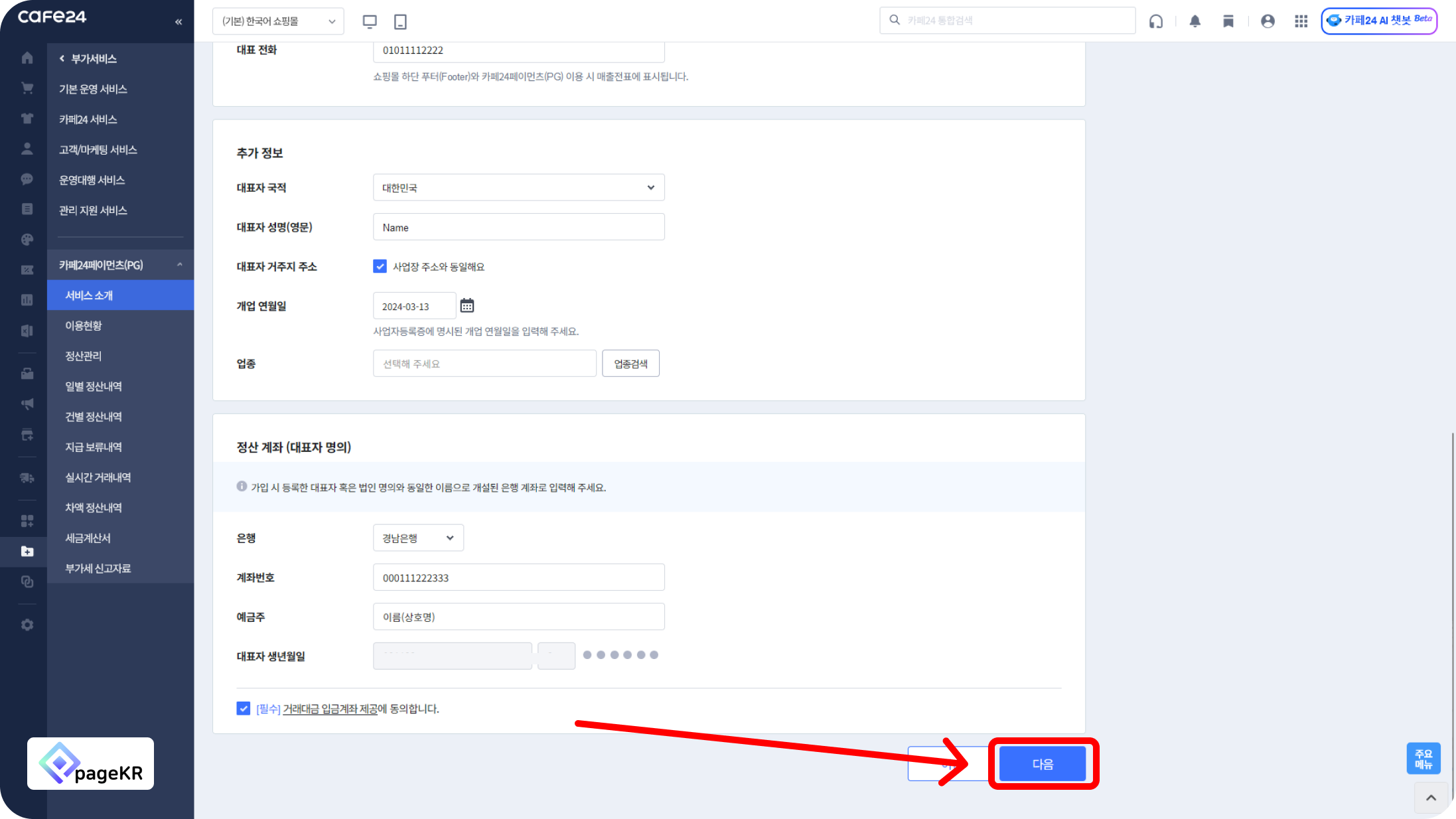Click the 계좌번호 account number input field

pyautogui.click(x=518, y=577)
